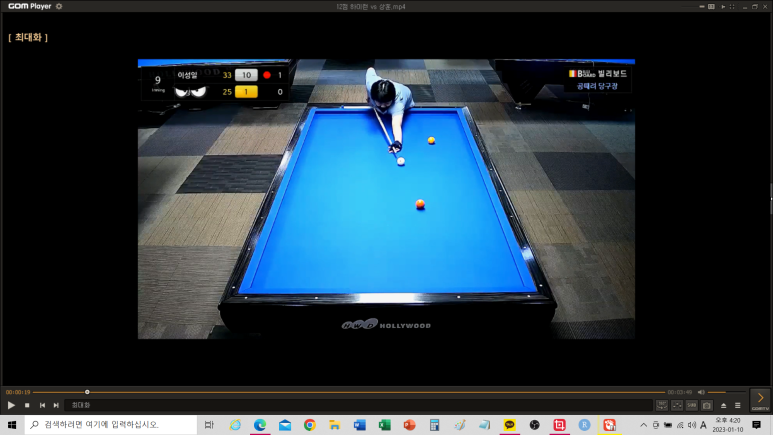The height and width of the screenshot is (435, 773).
Task: Toggle the compact skin mode icon in title bar
Action: pos(711,6)
